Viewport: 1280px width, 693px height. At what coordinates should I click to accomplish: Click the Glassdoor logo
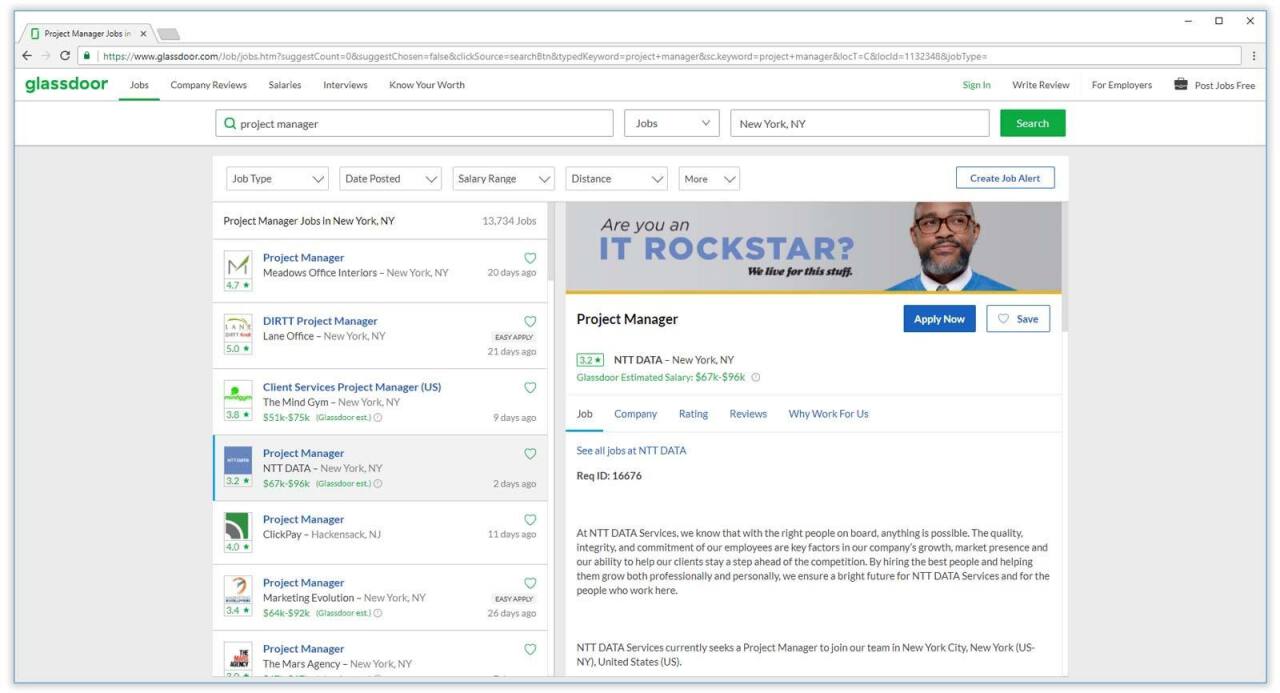66,84
